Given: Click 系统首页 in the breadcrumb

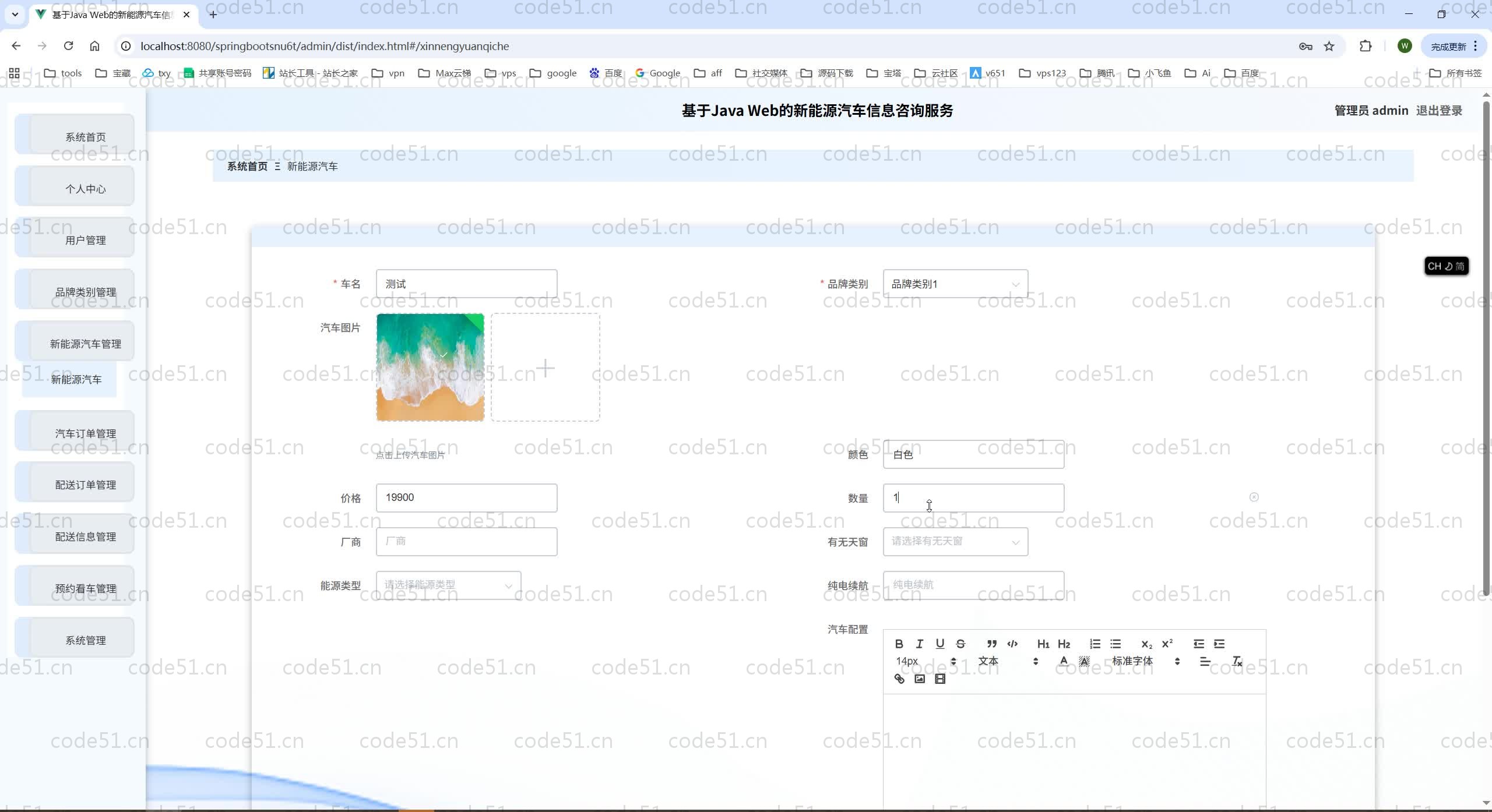Looking at the screenshot, I should [x=247, y=167].
